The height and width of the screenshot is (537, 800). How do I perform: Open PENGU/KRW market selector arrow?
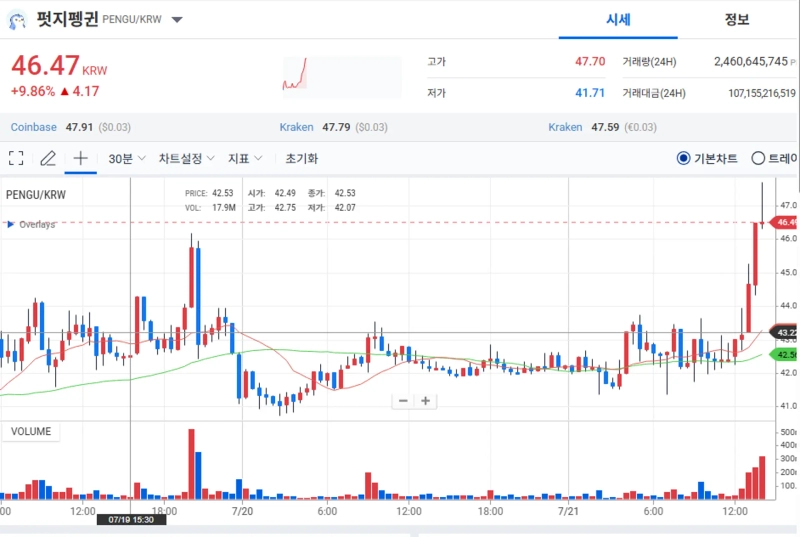(x=177, y=19)
